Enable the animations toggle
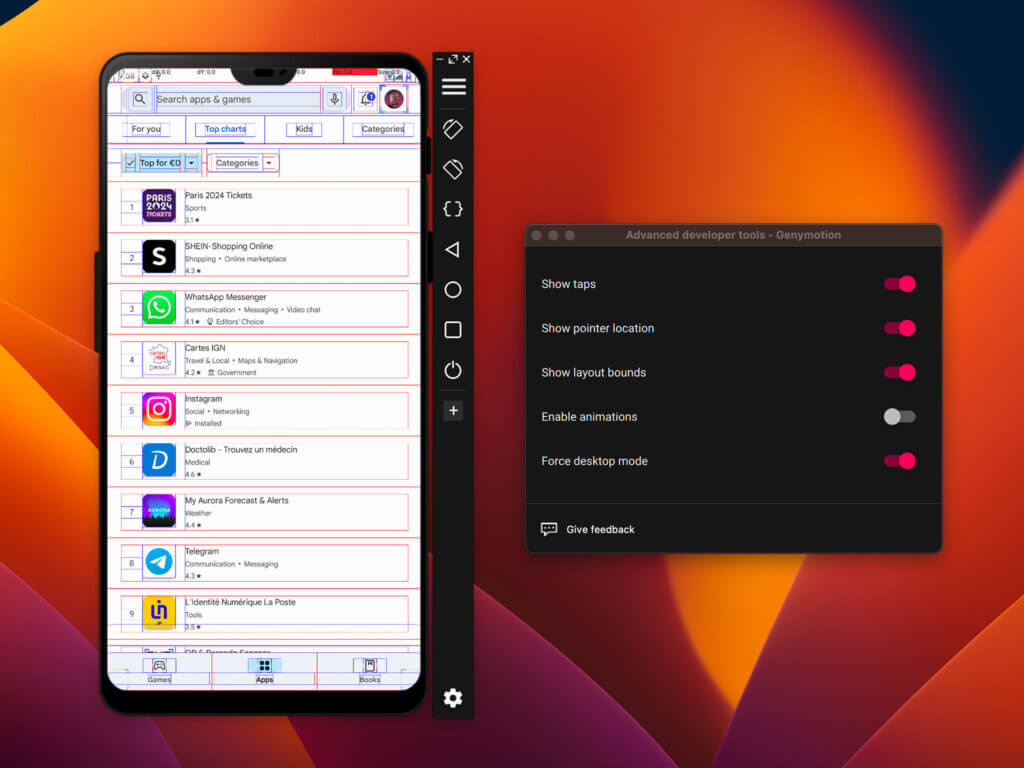The height and width of the screenshot is (768, 1024). pyautogui.click(x=898, y=417)
